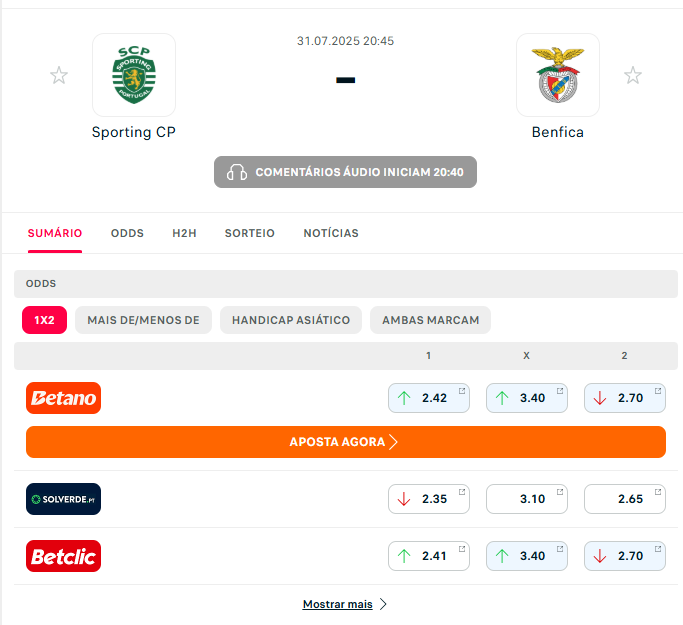The height and width of the screenshot is (625, 683).
Task: Click the headphones audio commentary icon
Action: click(237, 172)
